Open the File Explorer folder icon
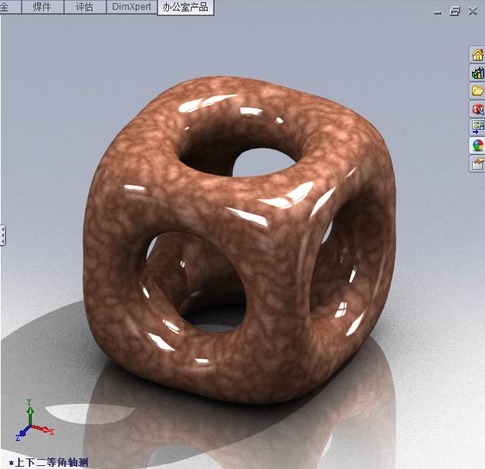This screenshot has height=469, width=485. click(x=477, y=91)
